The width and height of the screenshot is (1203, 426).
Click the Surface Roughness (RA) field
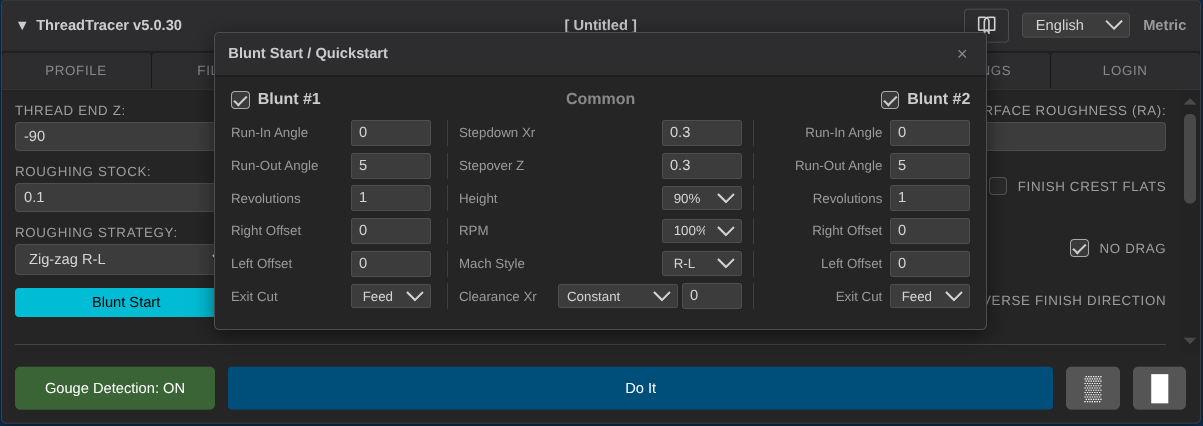coord(1076,136)
